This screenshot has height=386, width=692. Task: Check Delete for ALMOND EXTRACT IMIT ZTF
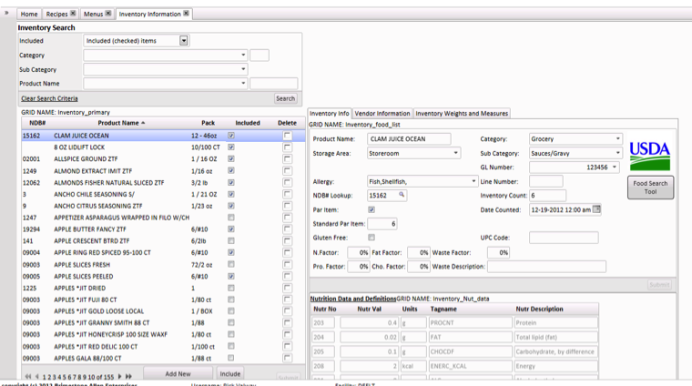287,171
